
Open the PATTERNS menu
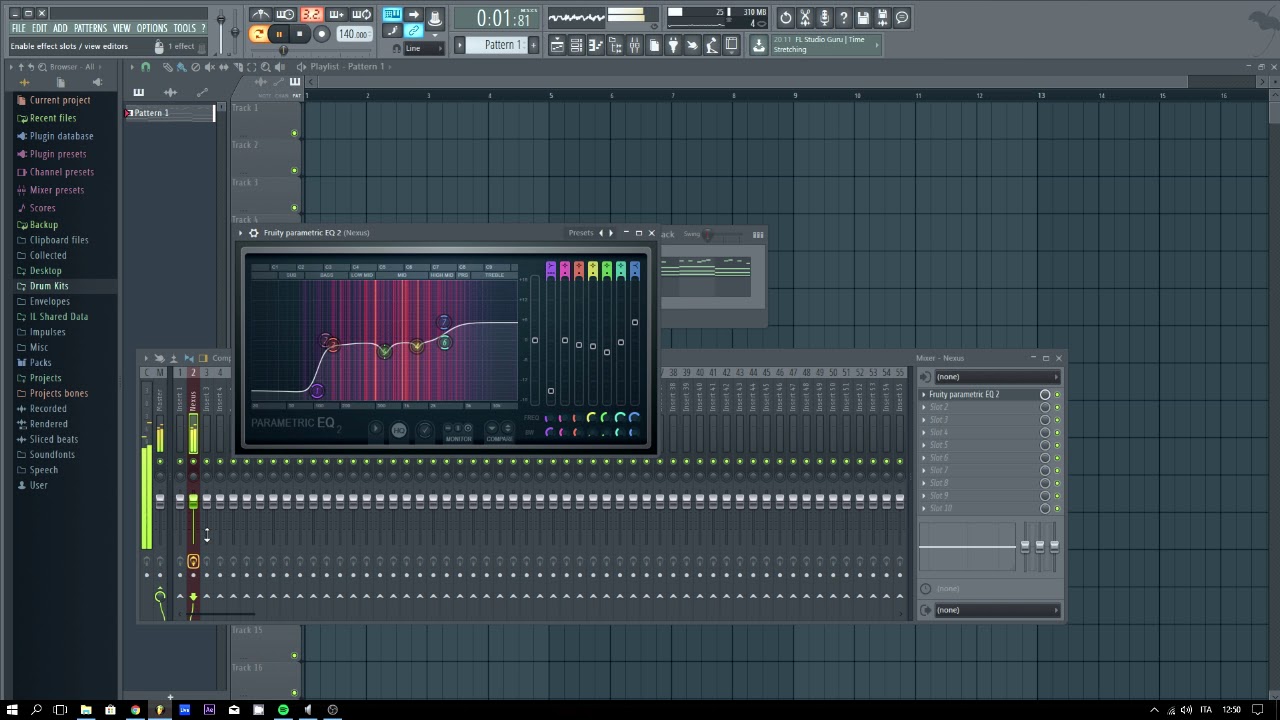click(x=90, y=28)
